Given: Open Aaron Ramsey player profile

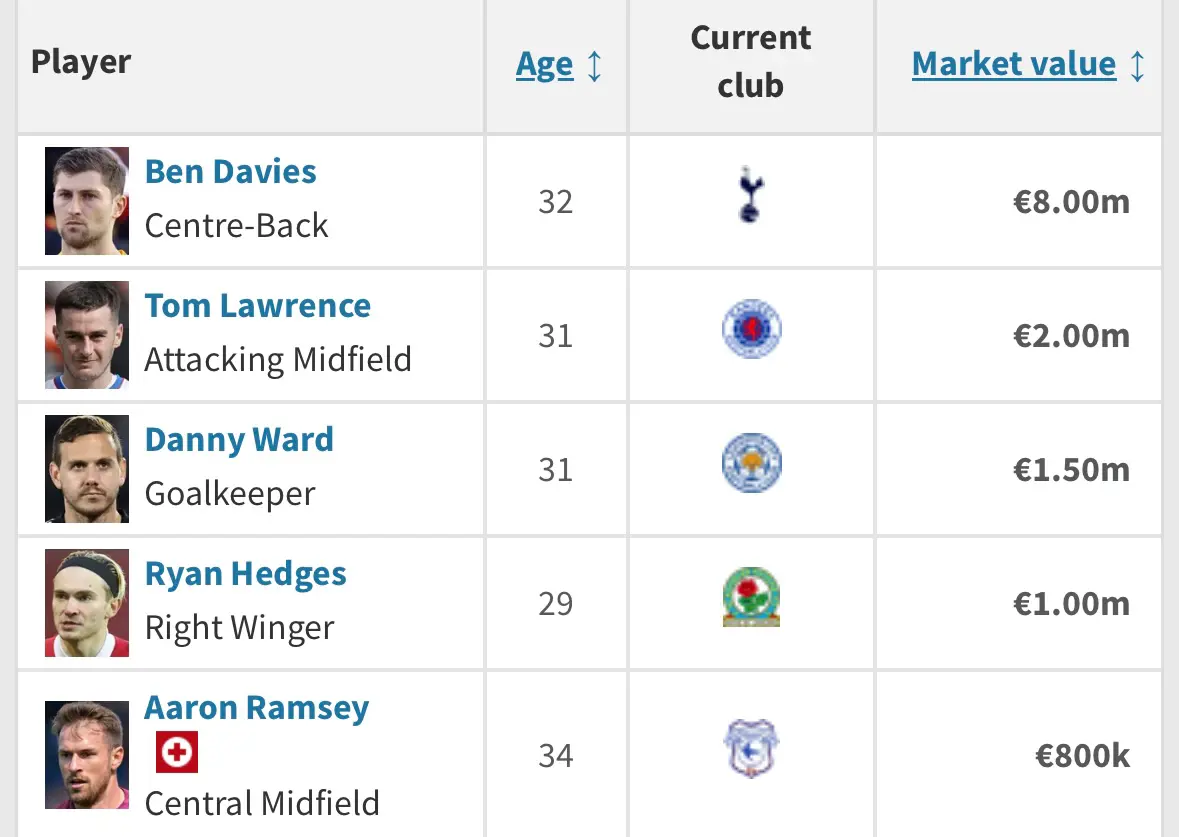Looking at the screenshot, I should pyautogui.click(x=256, y=708).
